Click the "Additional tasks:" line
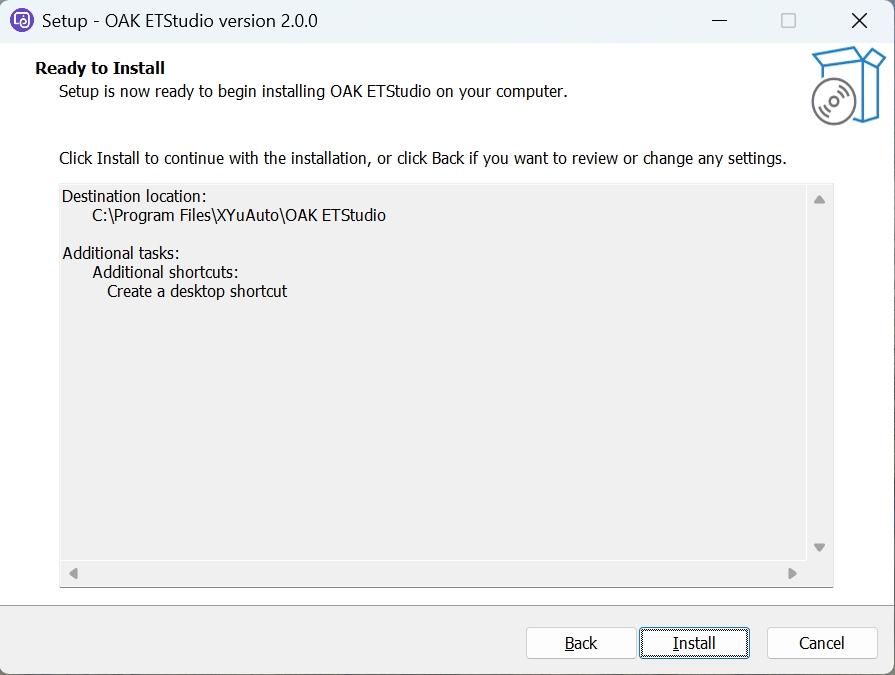Screen dimensions: 895x675 (x=121, y=253)
